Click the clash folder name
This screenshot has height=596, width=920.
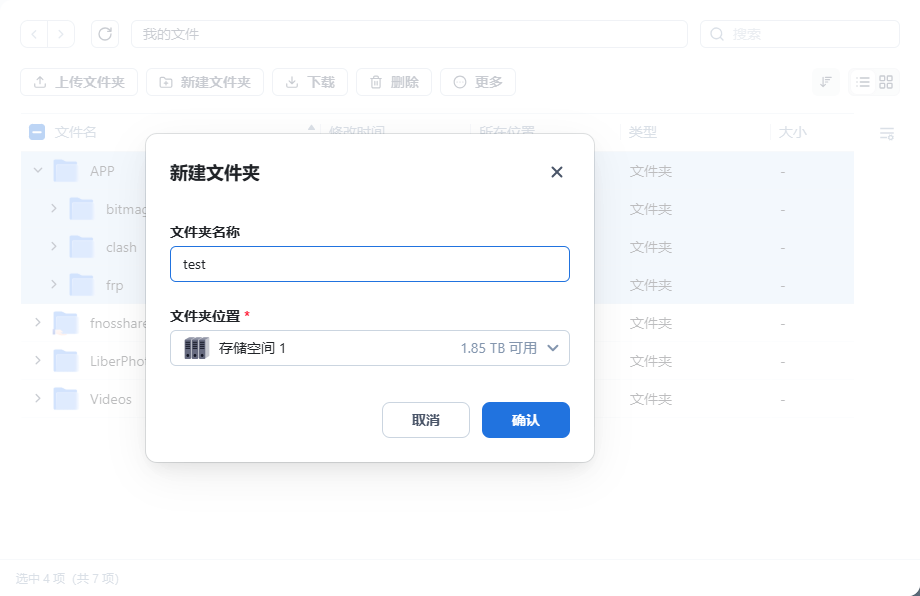point(121,247)
